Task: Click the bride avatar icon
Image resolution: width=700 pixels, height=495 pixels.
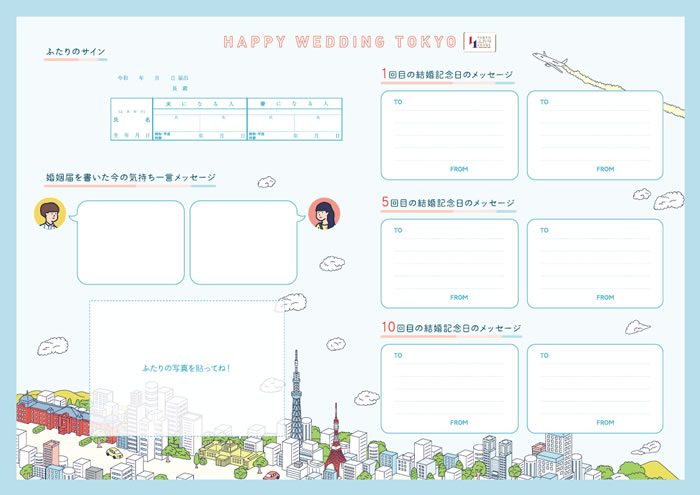Action: point(324,213)
